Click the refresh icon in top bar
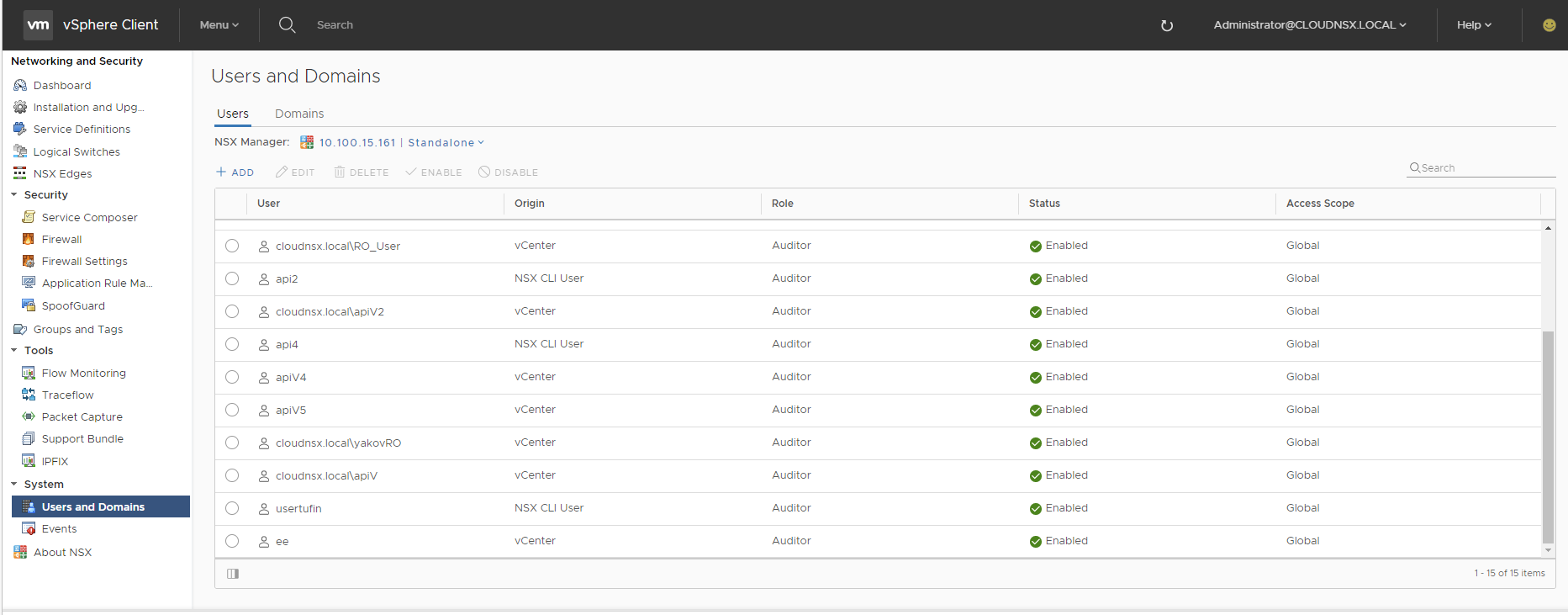This screenshot has height=615, width=1568. (x=1166, y=25)
